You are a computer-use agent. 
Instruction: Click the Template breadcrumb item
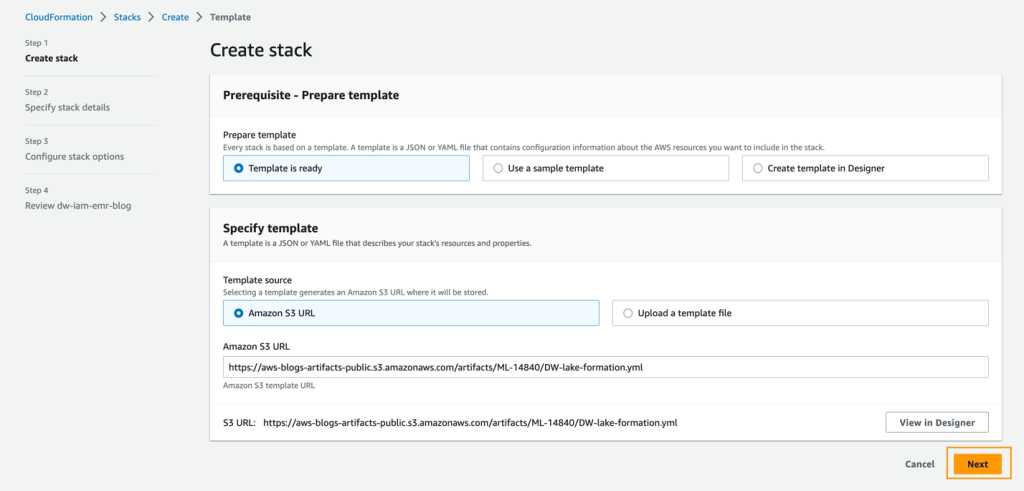coord(232,17)
